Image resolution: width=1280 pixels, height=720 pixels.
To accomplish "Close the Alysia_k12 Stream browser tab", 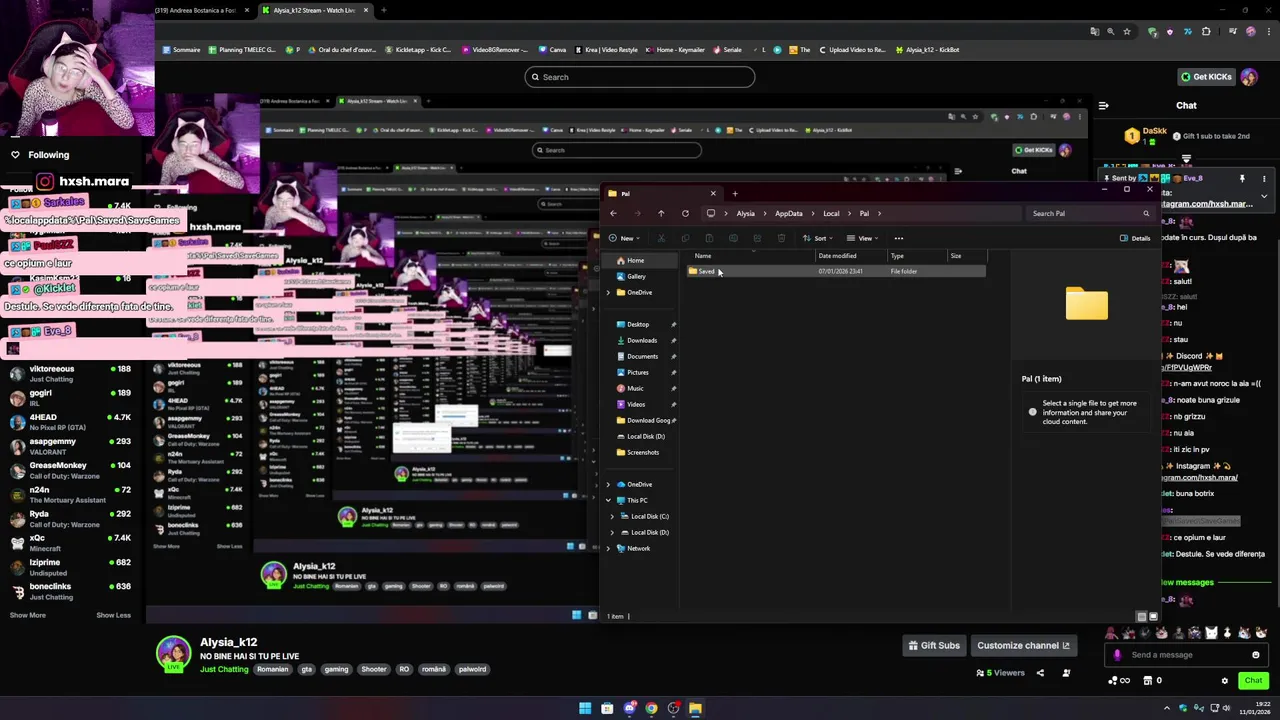I will (366, 10).
